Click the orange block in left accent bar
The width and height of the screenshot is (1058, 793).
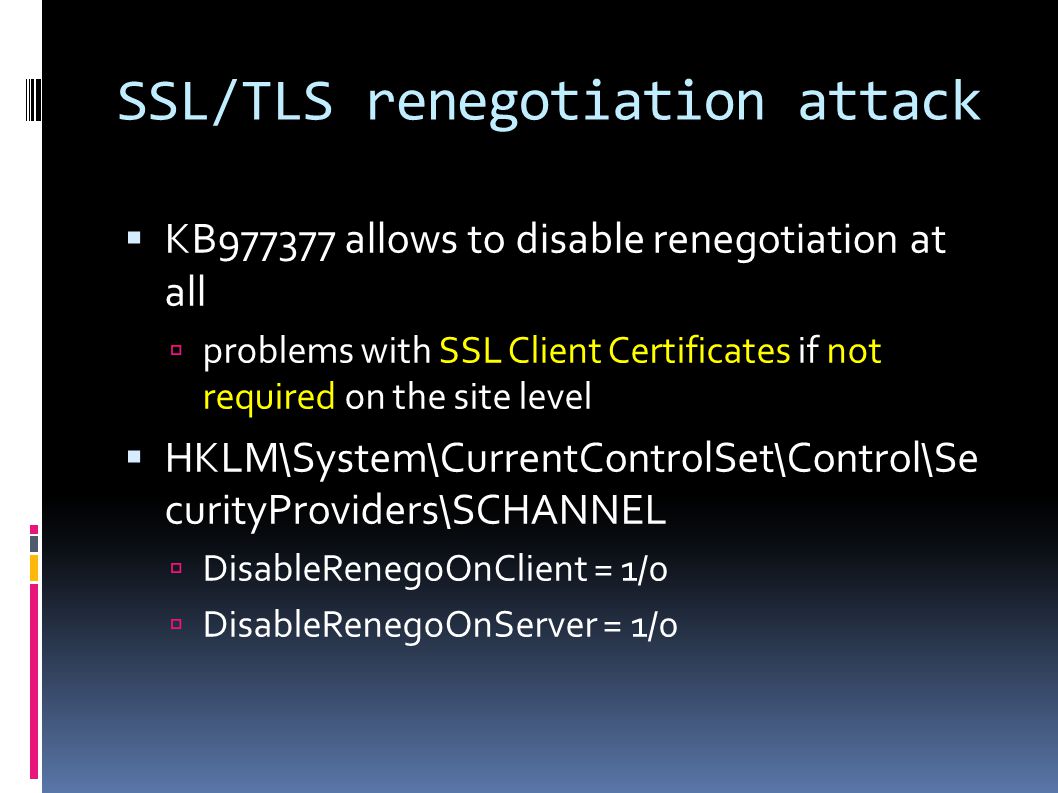[34, 568]
